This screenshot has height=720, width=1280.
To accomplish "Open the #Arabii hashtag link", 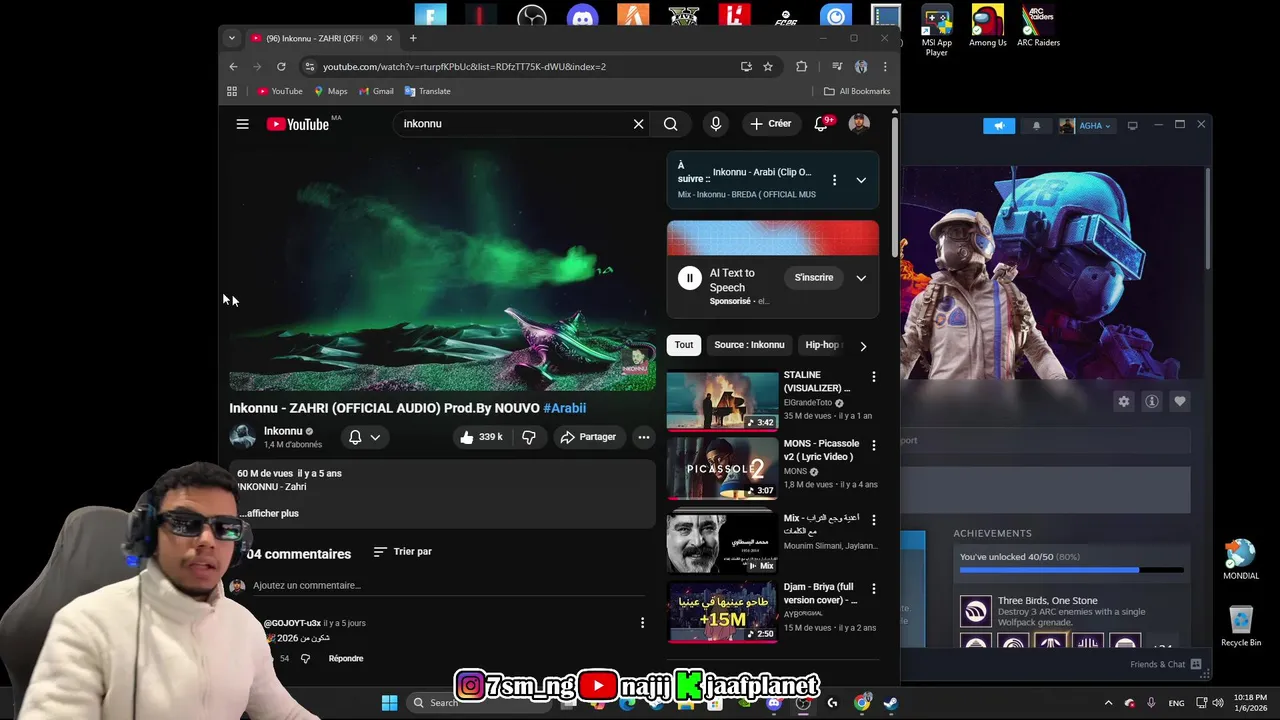I will tap(564, 408).
